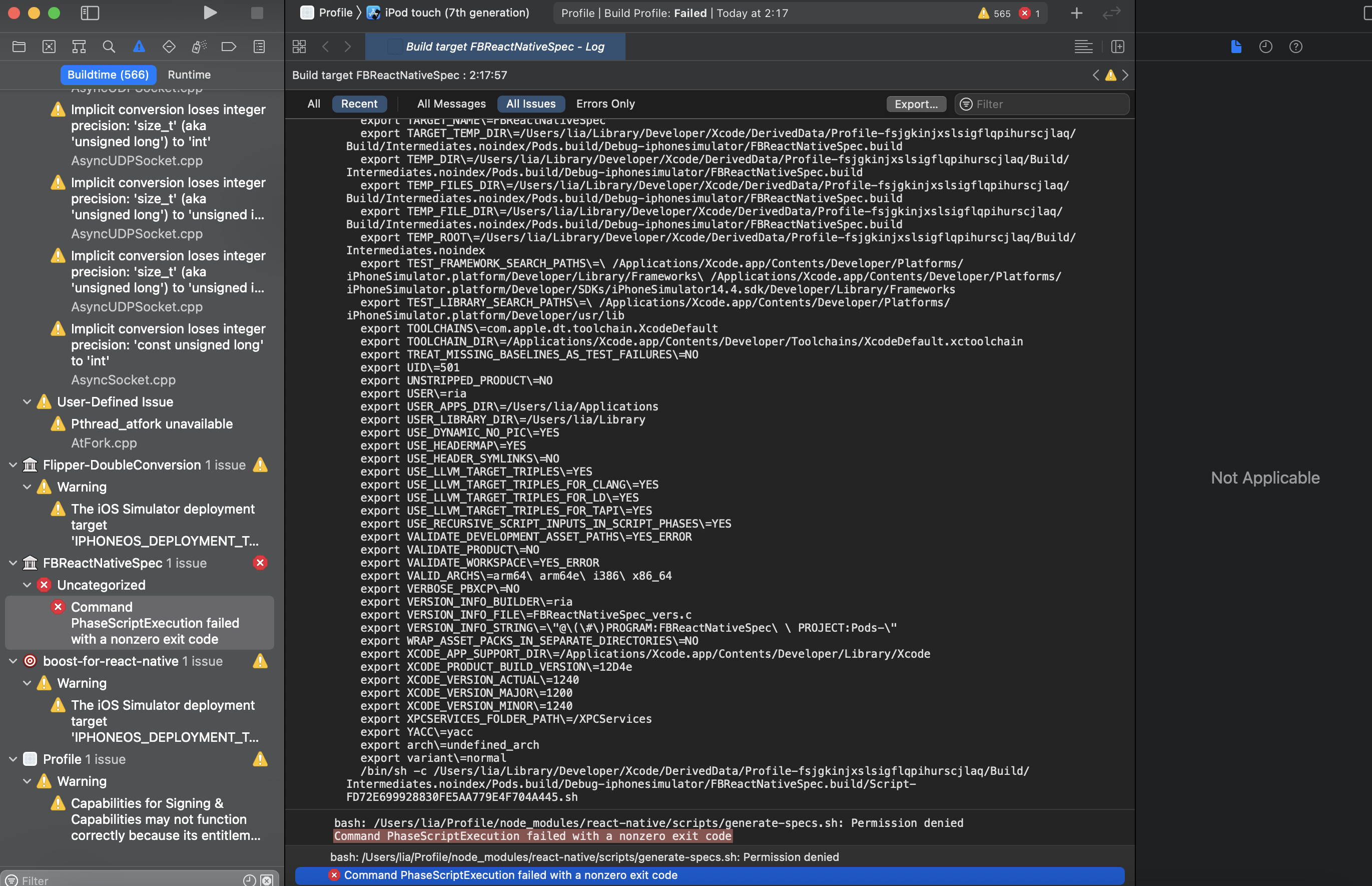Open the Breakpoint navigator icon
Viewport: 1372px width, 886px height.
click(229, 47)
